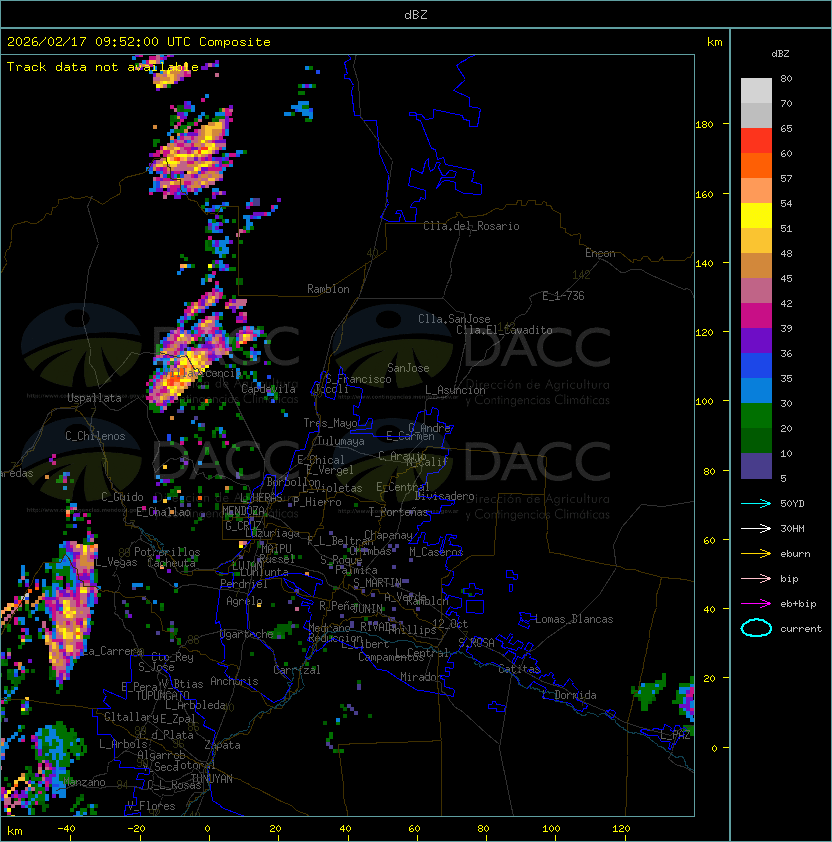Viewport: 832px width, 842px height.
Task: Click the 'L_Asuncion' map label
Action: (455, 390)
